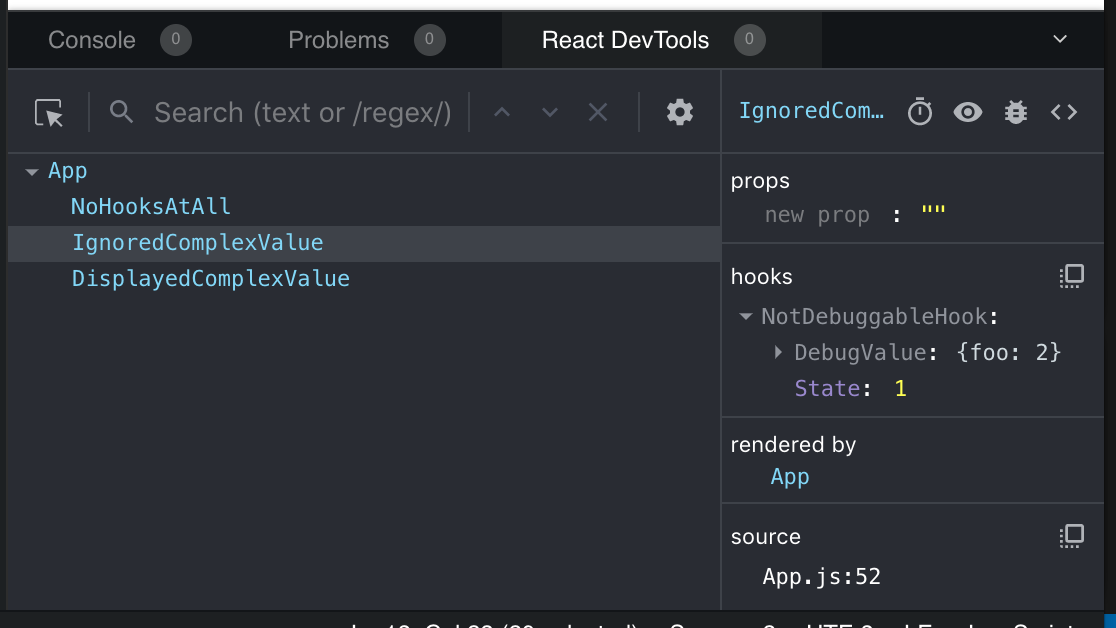Open the panel options chevron dropdown

1058,39
